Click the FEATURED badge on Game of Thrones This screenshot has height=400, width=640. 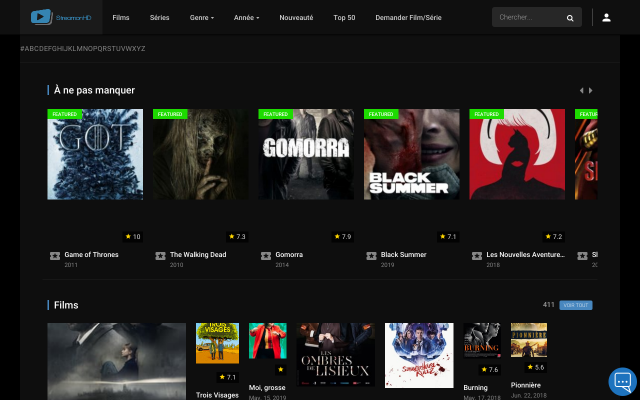[x=64, y=114]
